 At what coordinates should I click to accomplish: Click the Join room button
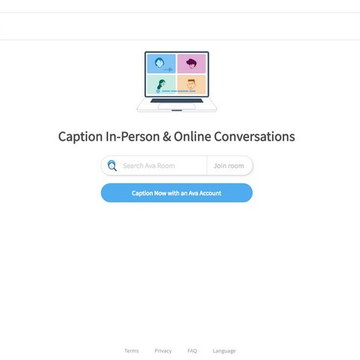pos(229,166)
